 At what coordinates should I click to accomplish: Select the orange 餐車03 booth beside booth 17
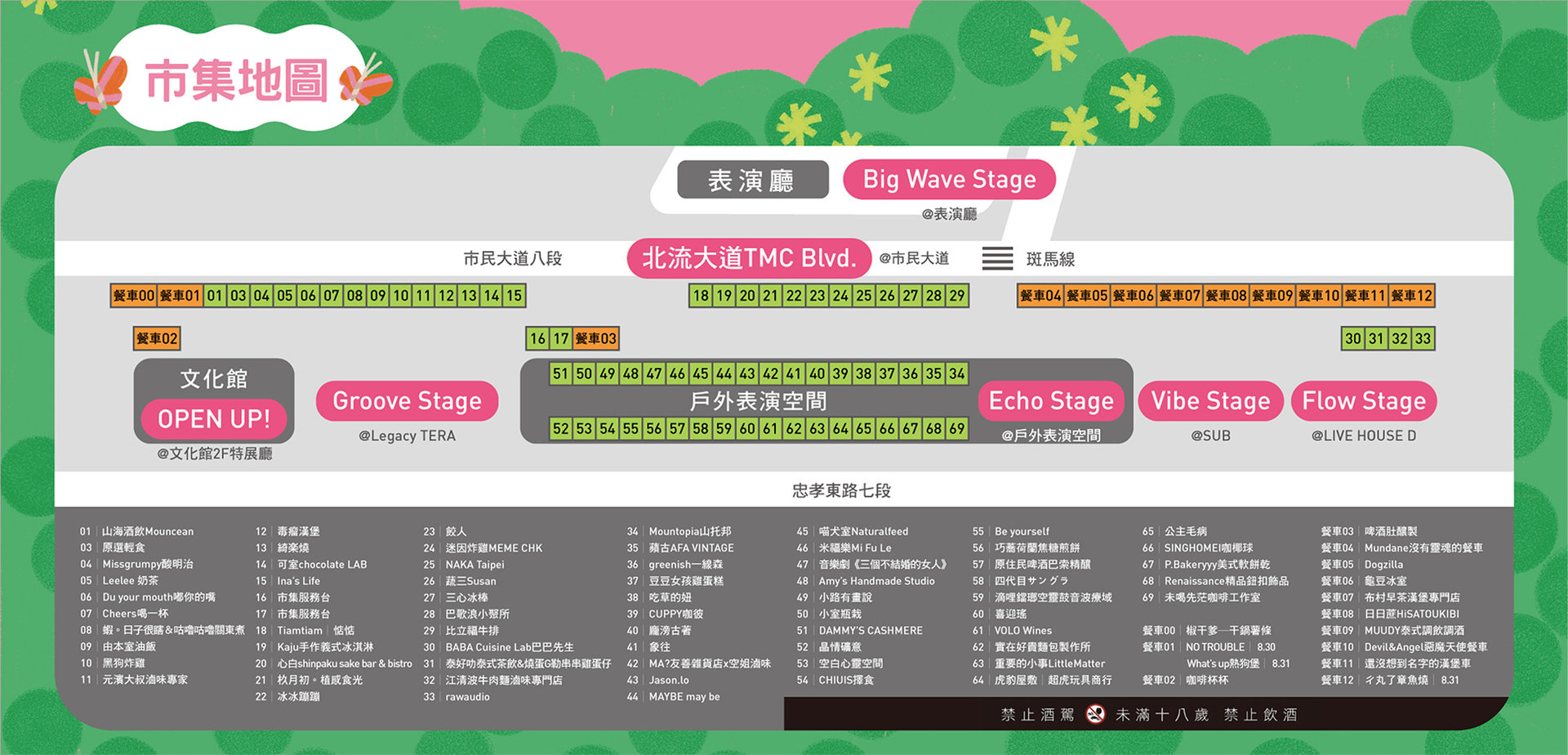tap(595, 338)
